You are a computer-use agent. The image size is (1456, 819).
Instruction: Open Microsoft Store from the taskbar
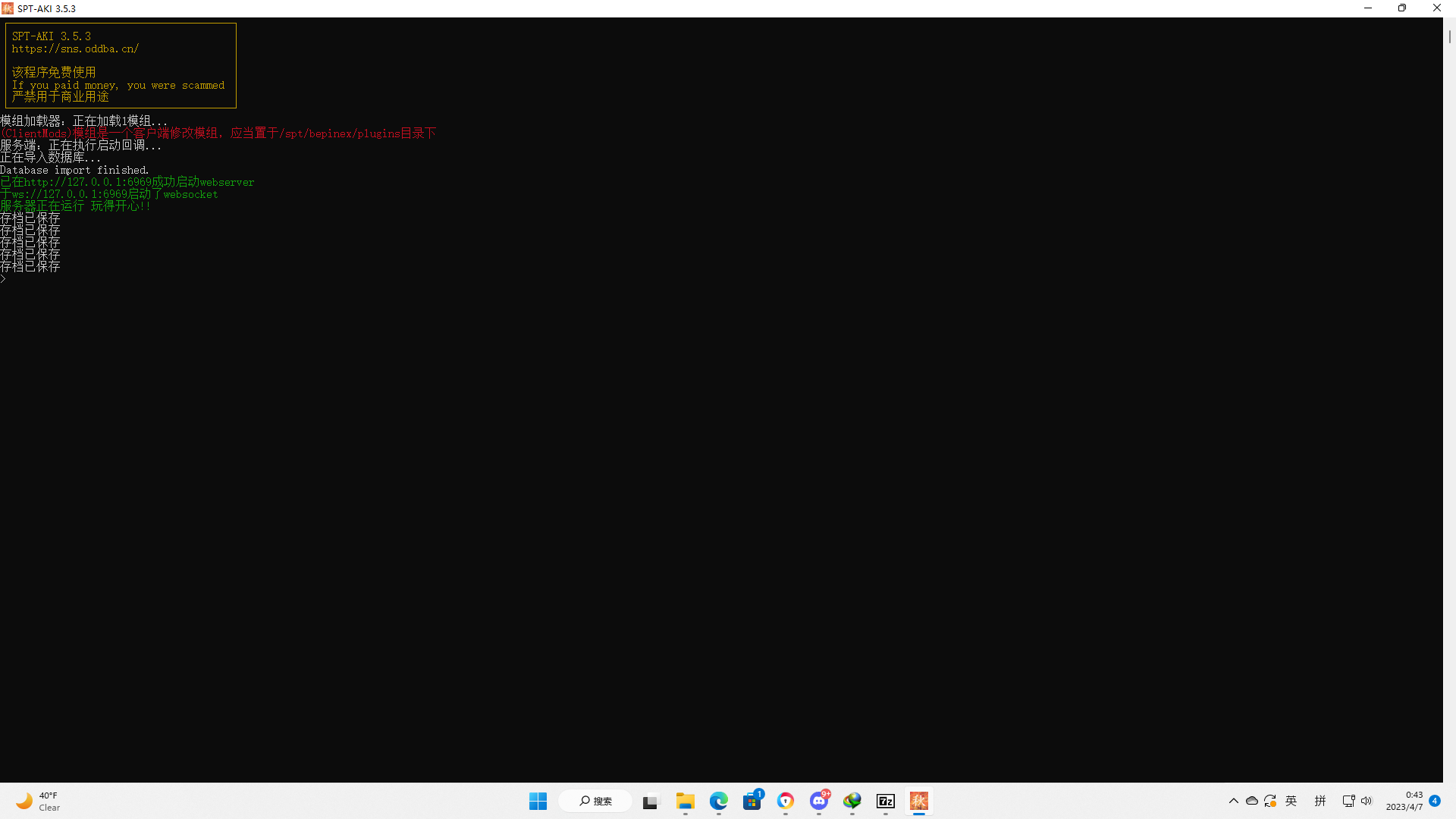coord(752,801)
